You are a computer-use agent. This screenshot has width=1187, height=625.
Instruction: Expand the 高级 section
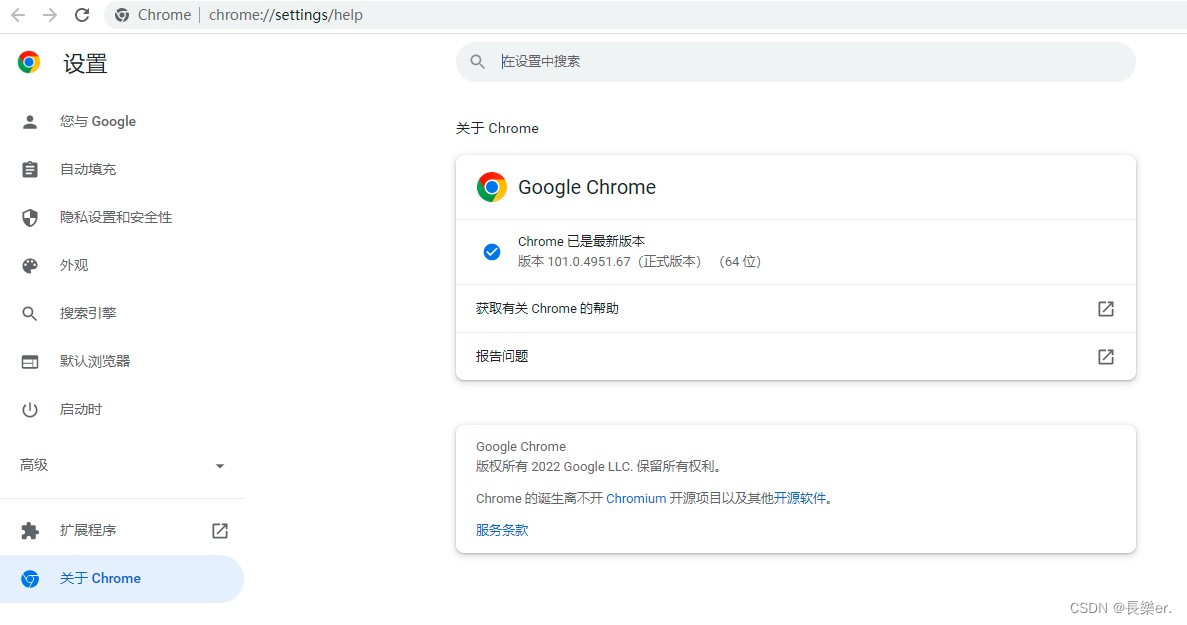(122, 465)
